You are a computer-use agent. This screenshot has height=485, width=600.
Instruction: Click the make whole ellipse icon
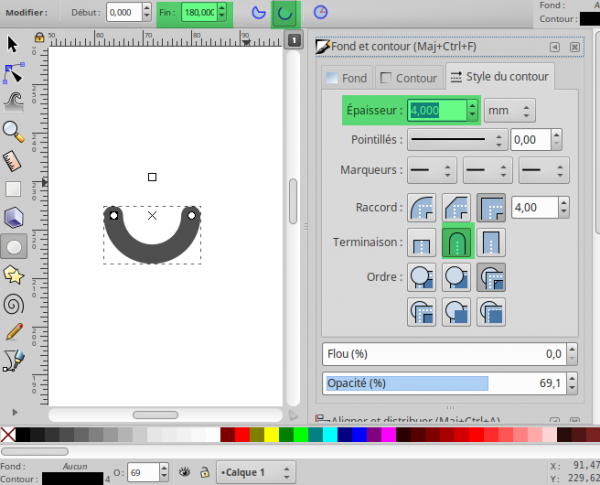(320, 12)
